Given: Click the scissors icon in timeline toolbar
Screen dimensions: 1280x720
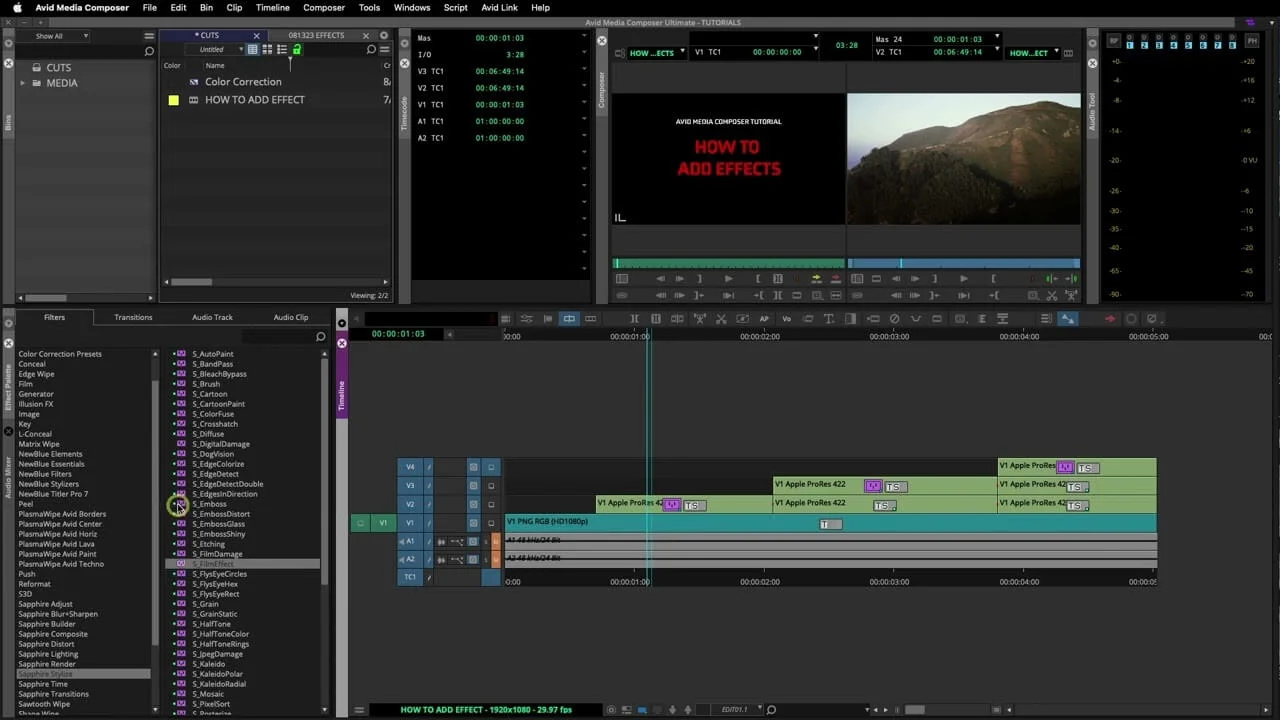Looking at the screenshot, I should pyautogui.click(x=721, y=319).
